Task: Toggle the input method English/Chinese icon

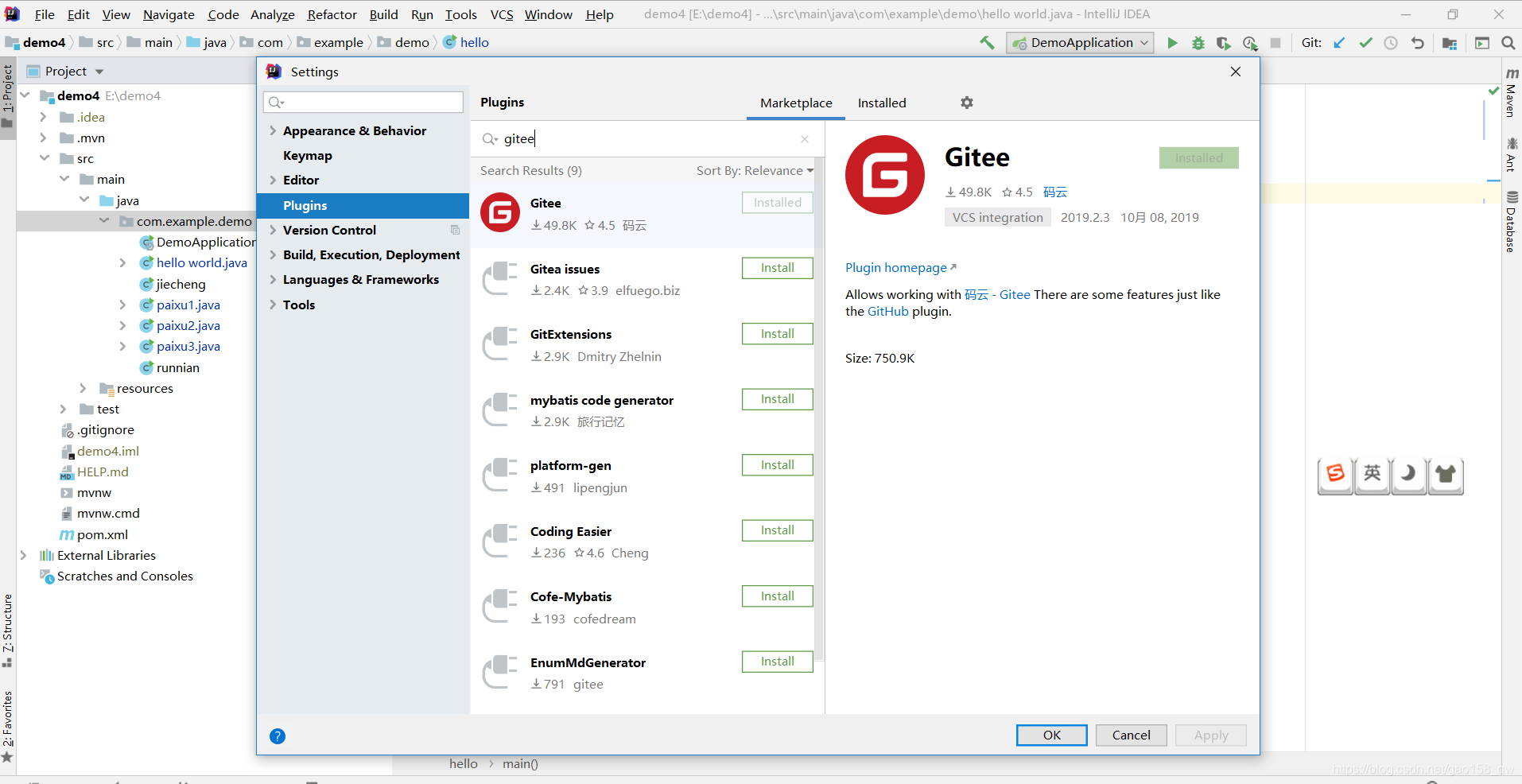Action: point(1373,475)
